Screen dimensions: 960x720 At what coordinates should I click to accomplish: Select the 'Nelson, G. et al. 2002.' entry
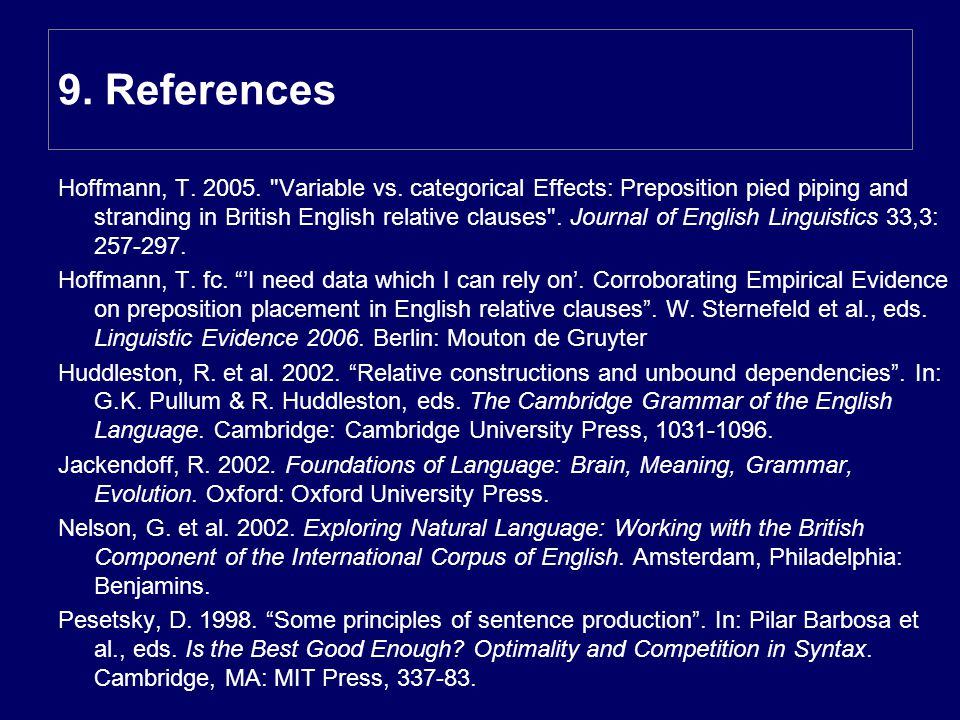(x=480, y=557)
